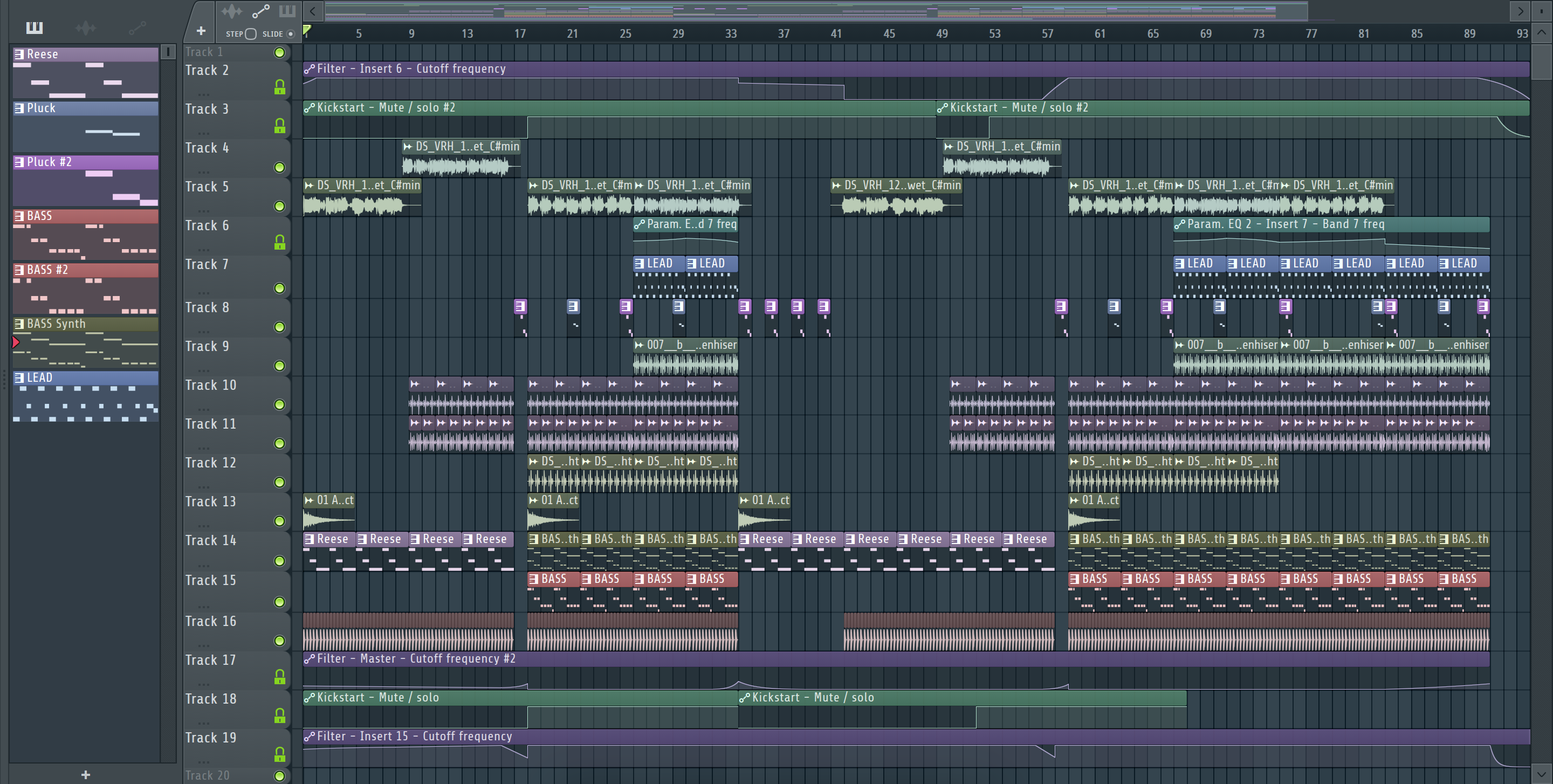The image size is (1553, 784).
Task: Toggle Track 5 mute LED
Action: (x=279, y=206)
